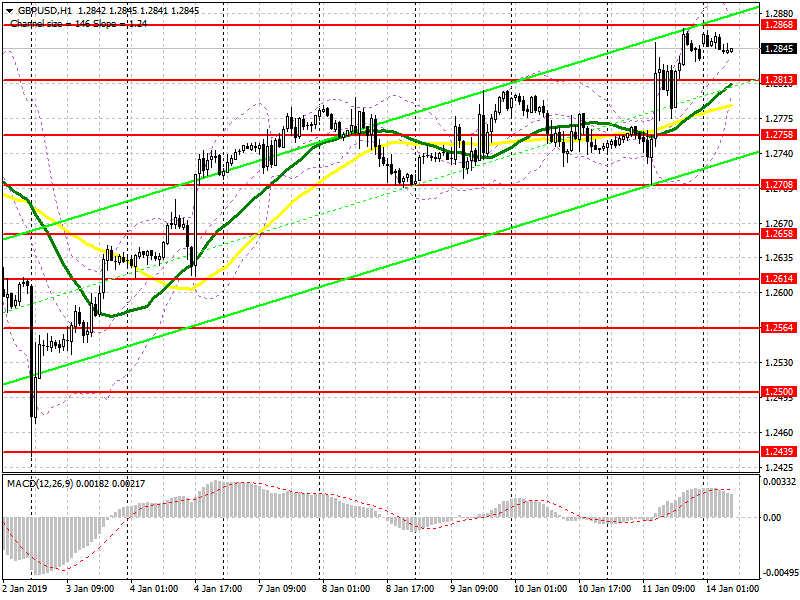Viewport: 800px width, 600px height.
Task: Click the triangle icon beside GBPUSD,H1
Action: click(x=9, y=11)
